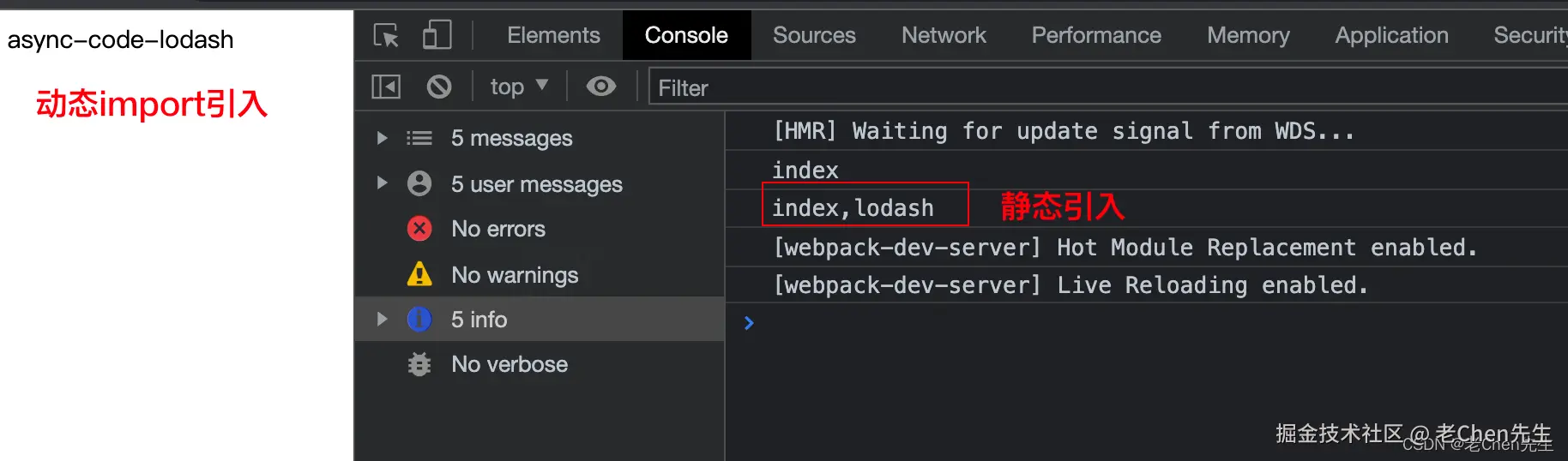Expand the 5 messages group
This screenshot has width=1568, height=461.
(383, 138)
